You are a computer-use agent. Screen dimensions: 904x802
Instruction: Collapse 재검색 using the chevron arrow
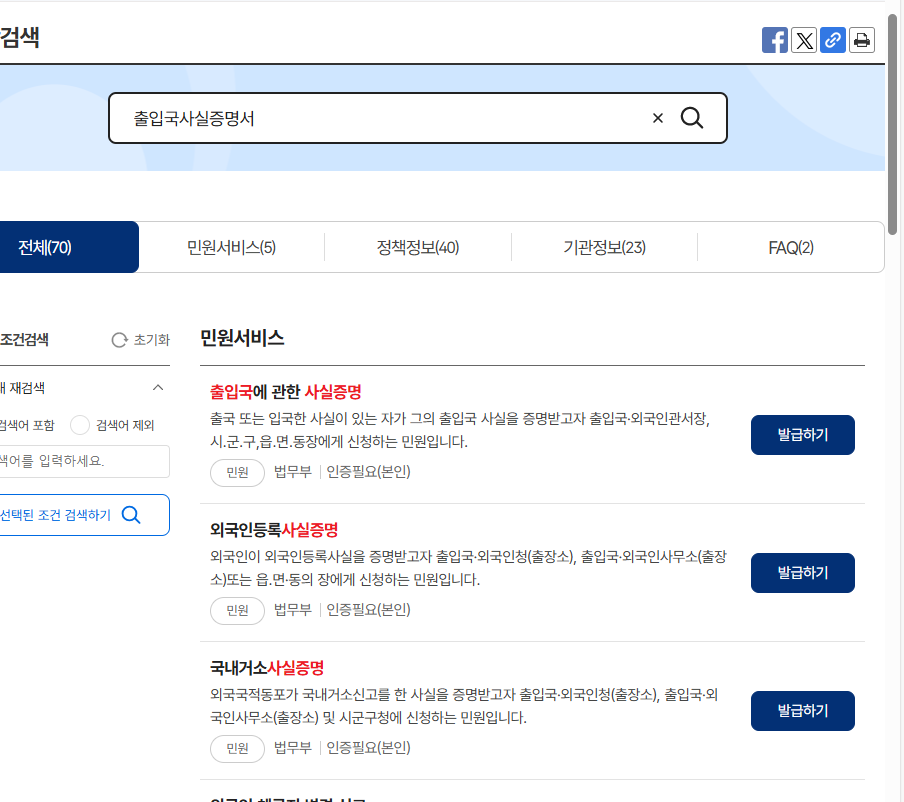click(157, 387)
